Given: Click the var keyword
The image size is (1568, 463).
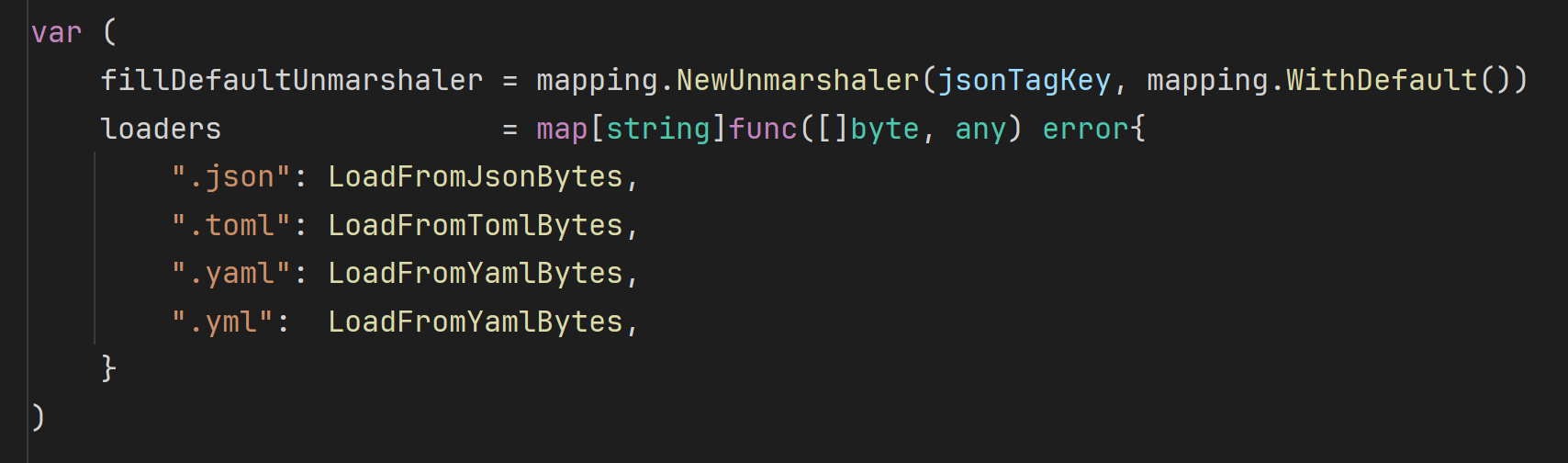Looking at the screenshot, I should [x=56, y=33].
